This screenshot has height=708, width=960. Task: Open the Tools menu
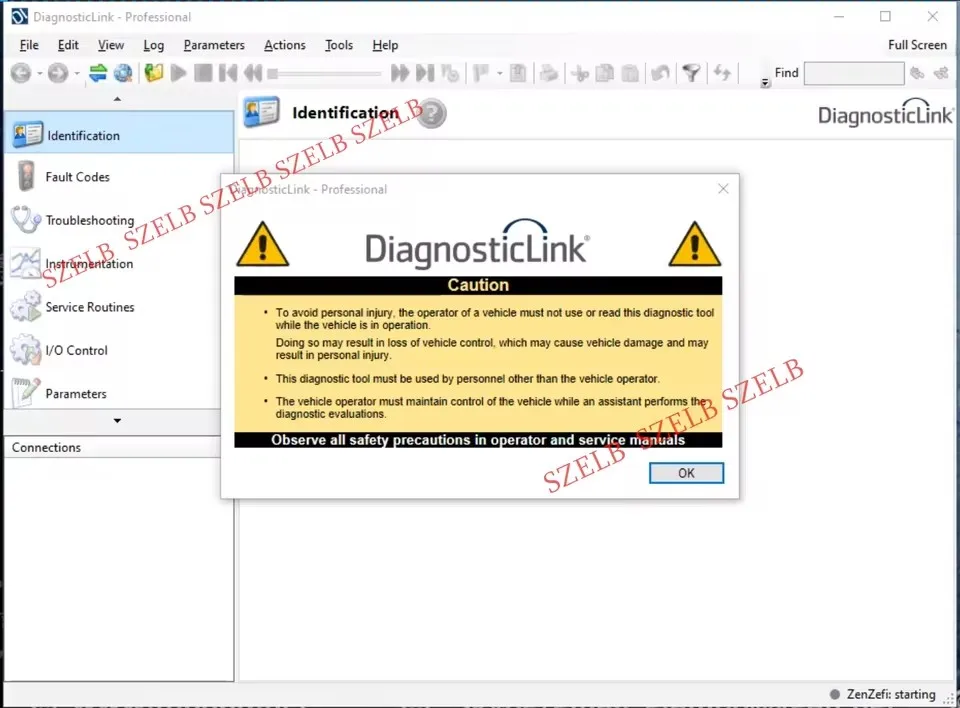pos(339,45)
